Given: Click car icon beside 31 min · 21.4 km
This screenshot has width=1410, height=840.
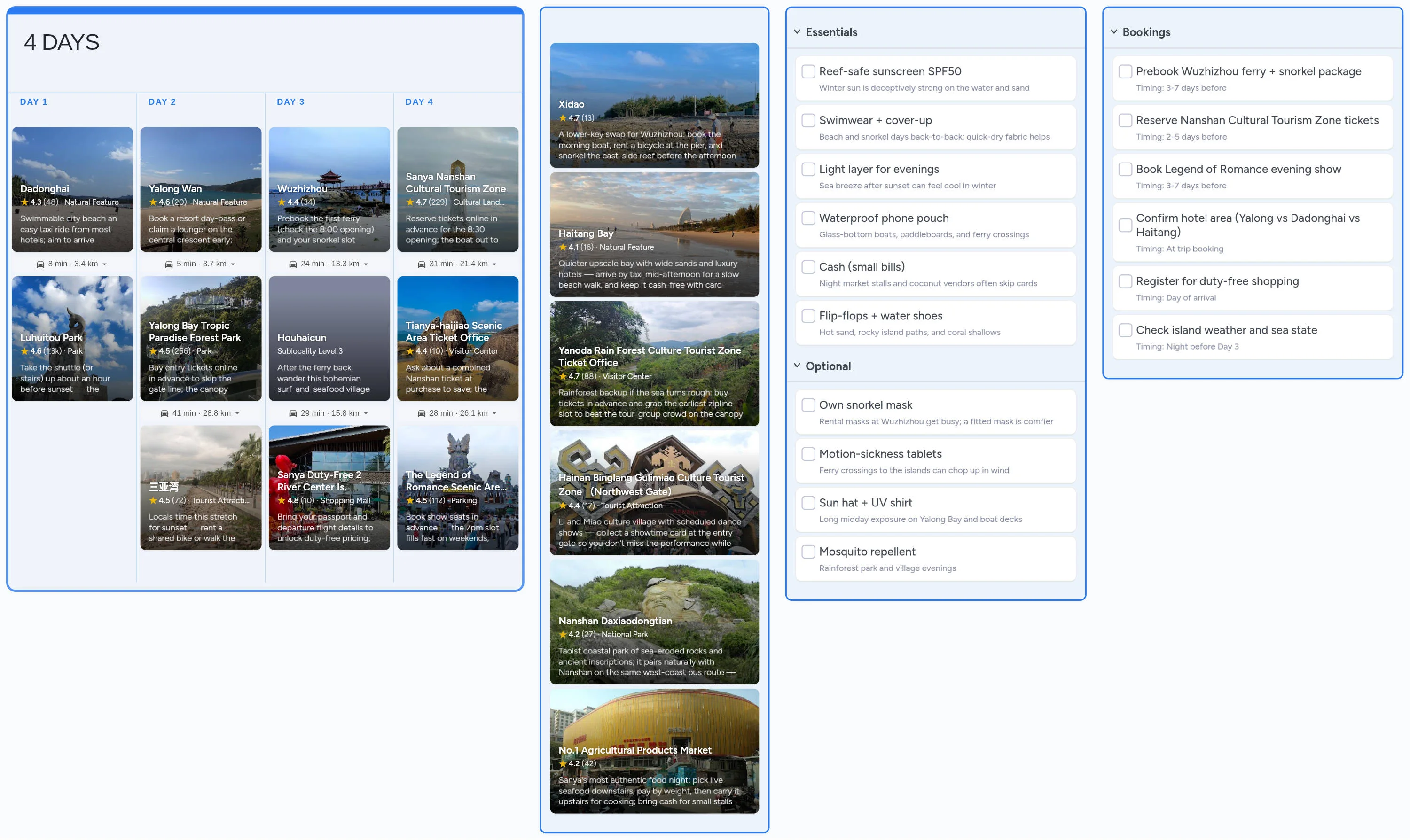Looking at the screenshot, I should pyautogui.click(x=421, y=264).
